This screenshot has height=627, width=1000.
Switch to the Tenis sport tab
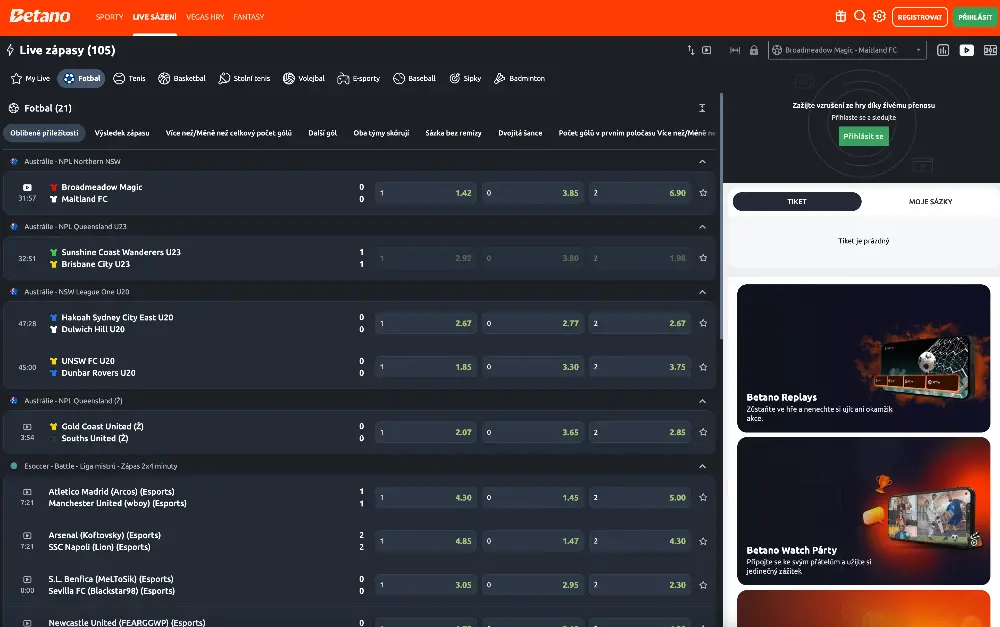point(130,78)
